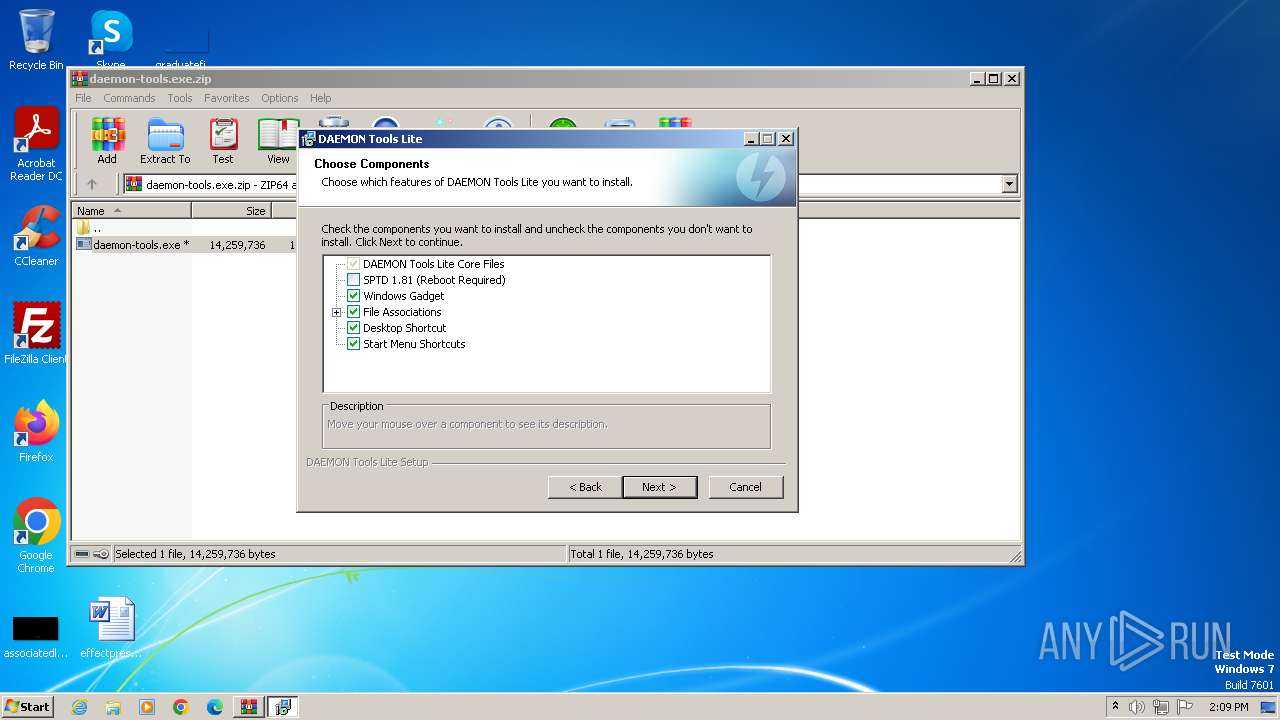Open CCleaner desktop shortcut
The width and height of the screenshot is (1280, 720).
coord(36,236)
